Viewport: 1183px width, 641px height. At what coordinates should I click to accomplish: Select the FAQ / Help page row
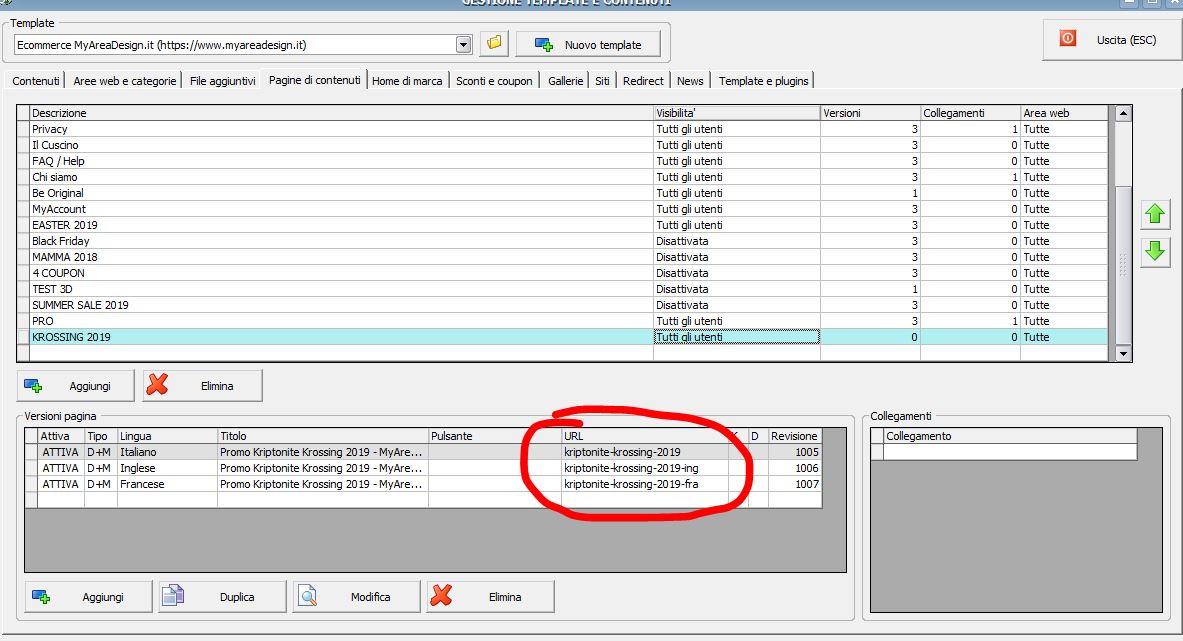(x=562, y=161)
